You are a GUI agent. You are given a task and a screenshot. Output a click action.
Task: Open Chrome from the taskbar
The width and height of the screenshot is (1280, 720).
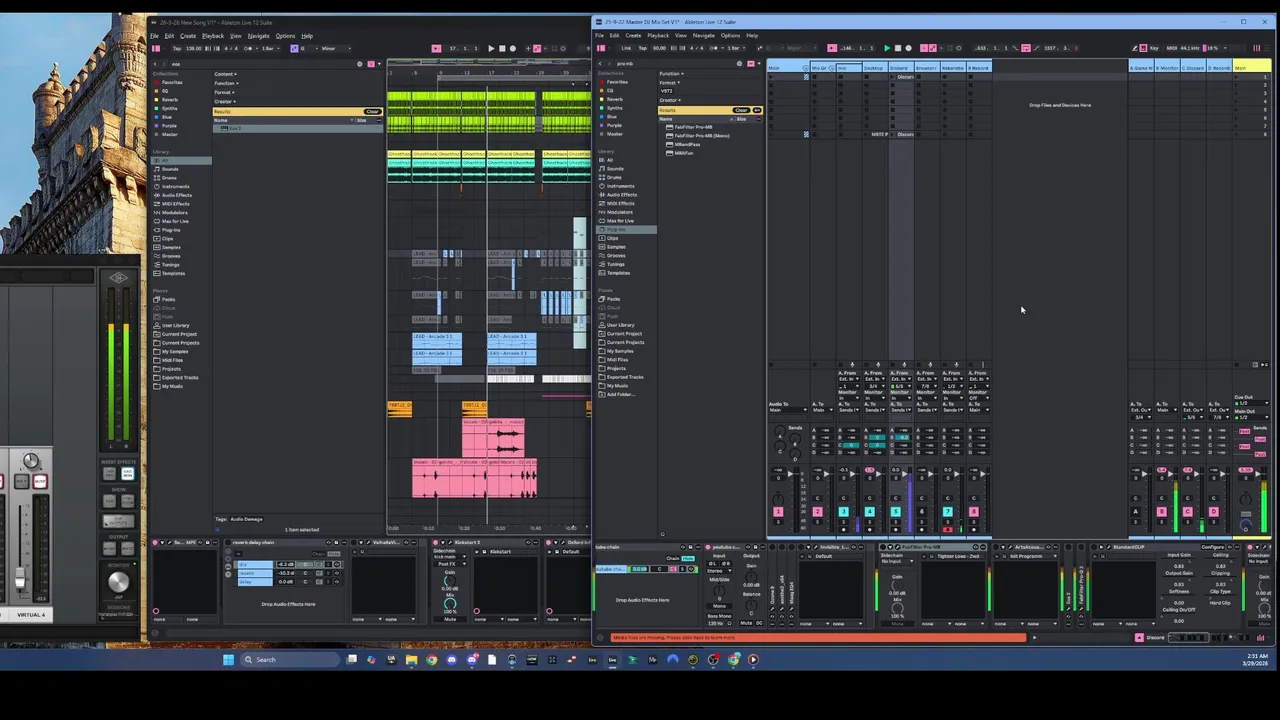pyautogui.click(x=431, y=659)
